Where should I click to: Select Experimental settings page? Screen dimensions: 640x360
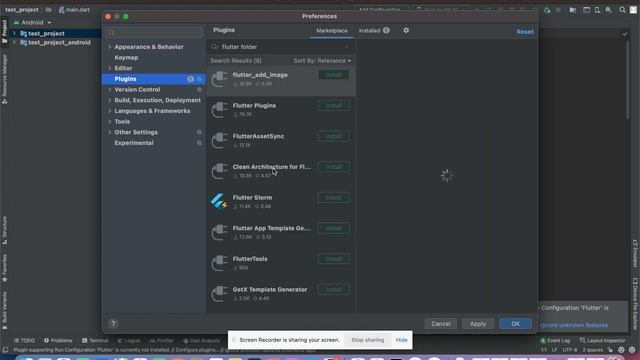tap(134, 143)
